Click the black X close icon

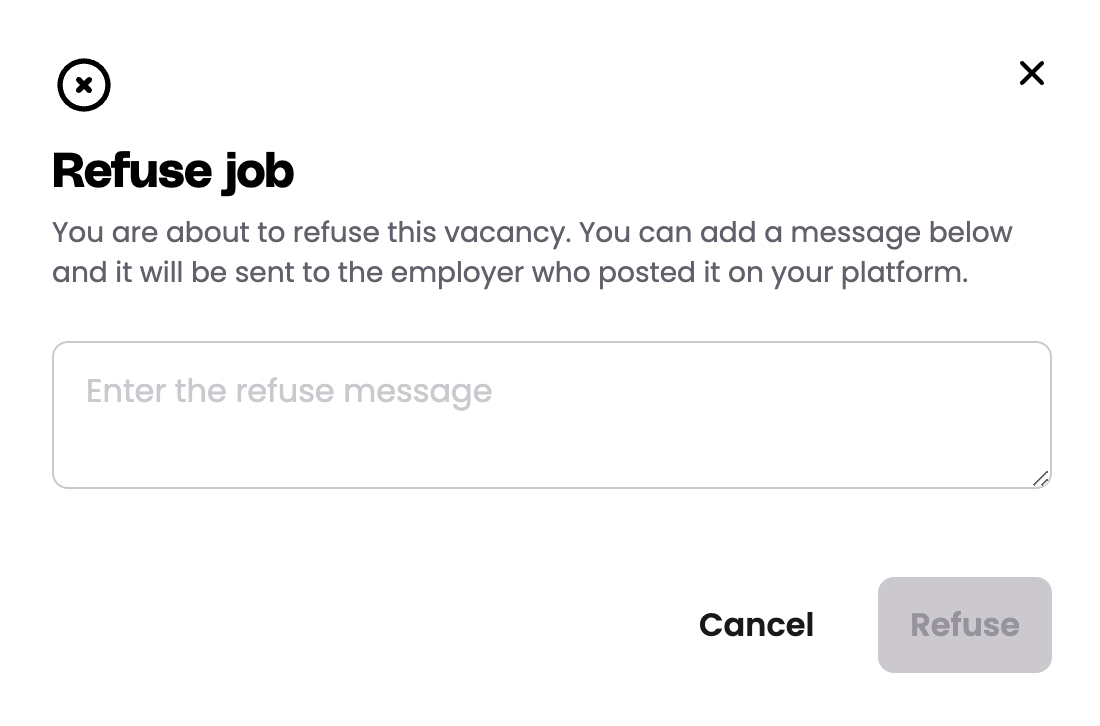pos(1031,73)
